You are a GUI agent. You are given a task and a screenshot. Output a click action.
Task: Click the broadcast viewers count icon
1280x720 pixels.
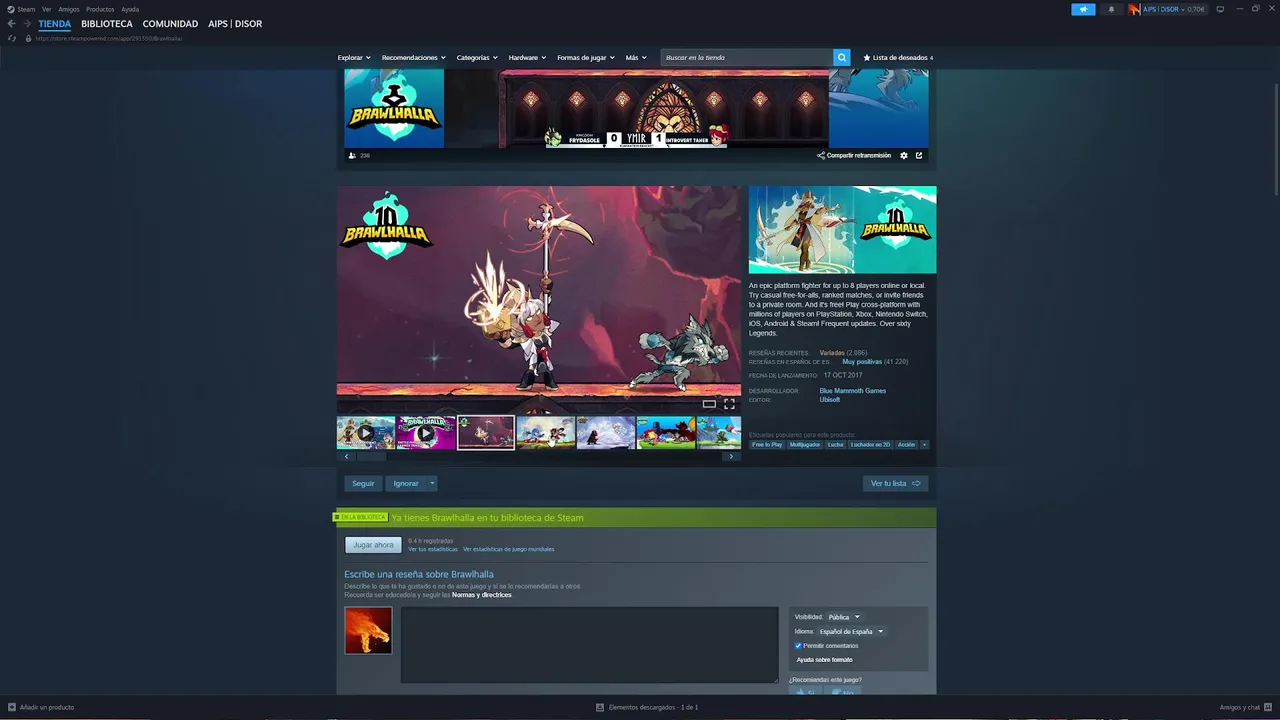(352, 155)
